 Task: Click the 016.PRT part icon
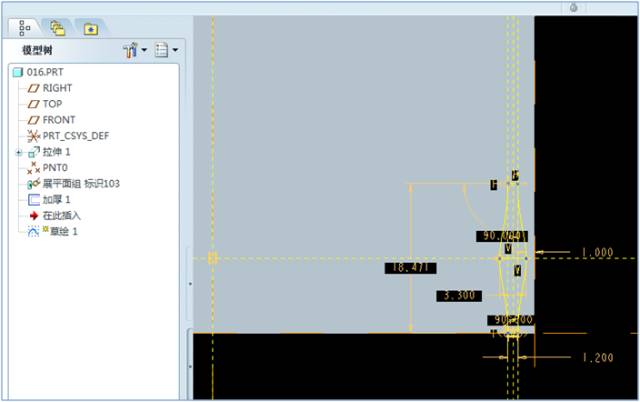(x=18, y=73)
